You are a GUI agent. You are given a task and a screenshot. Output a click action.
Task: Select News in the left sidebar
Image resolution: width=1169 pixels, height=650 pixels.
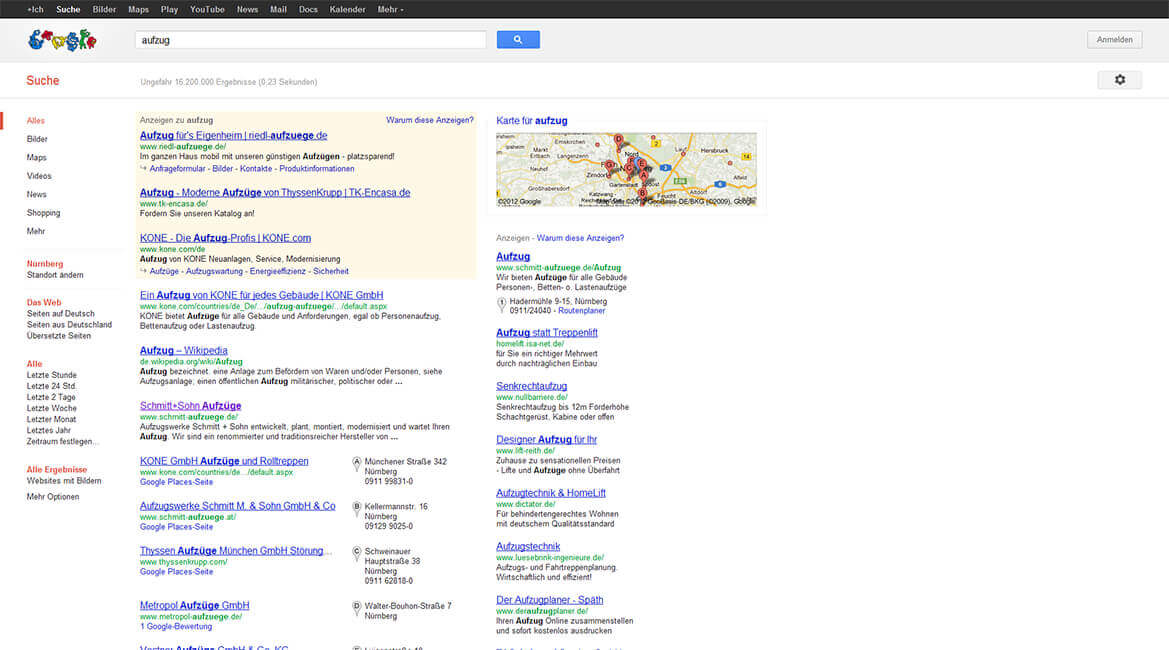(37, 194)
